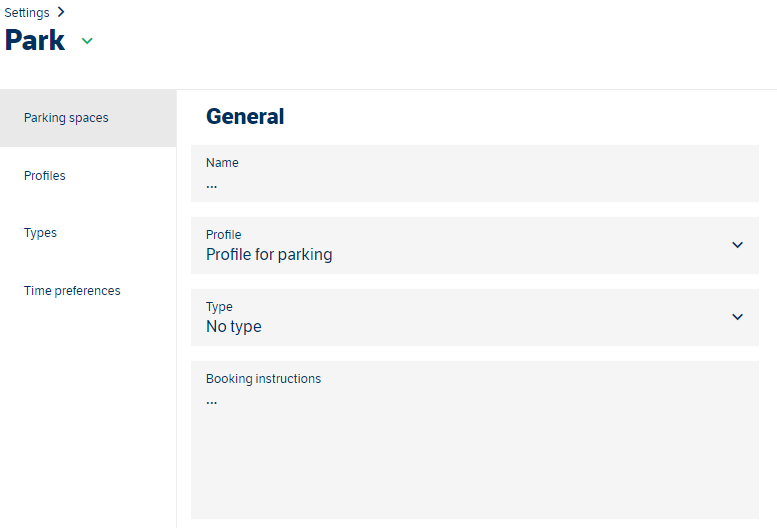Click the ellipsis placeholder in Name field
This screenshot has width=777, height=528.
pyautogui.click(x=211, y=185)
